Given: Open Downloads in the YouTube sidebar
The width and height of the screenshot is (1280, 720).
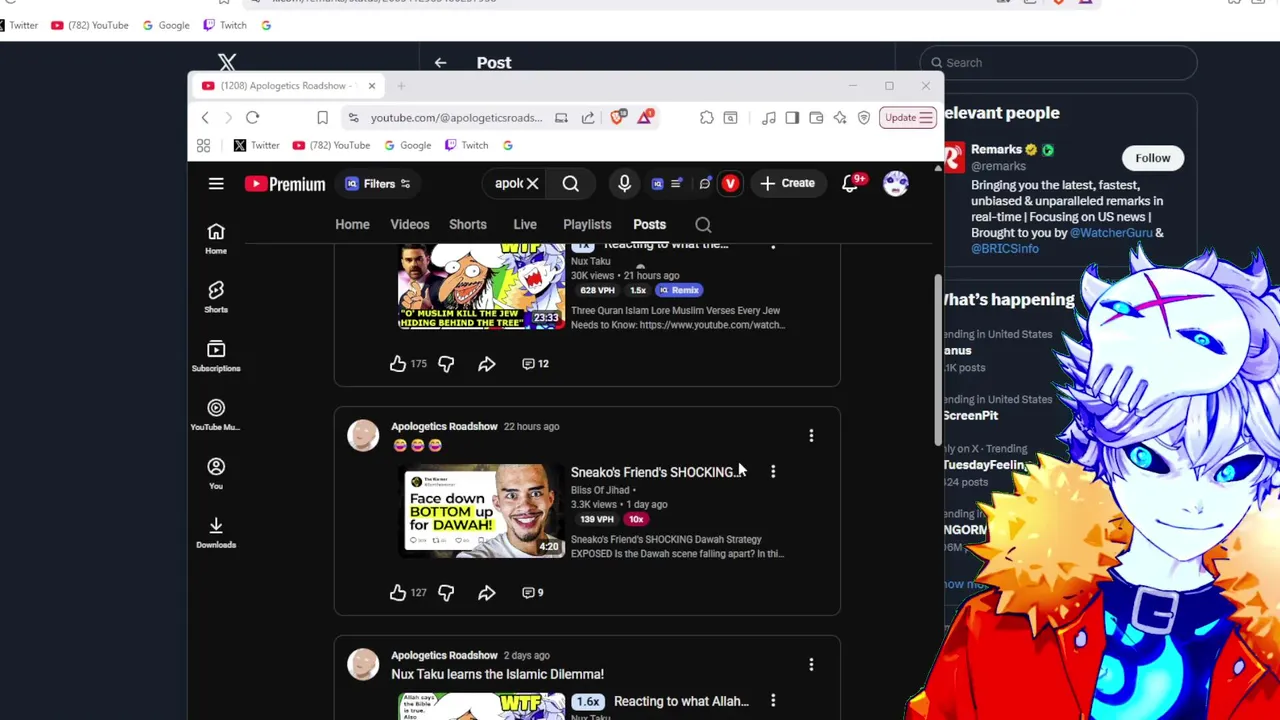Looking at the screenshot, I should (216, 533).
